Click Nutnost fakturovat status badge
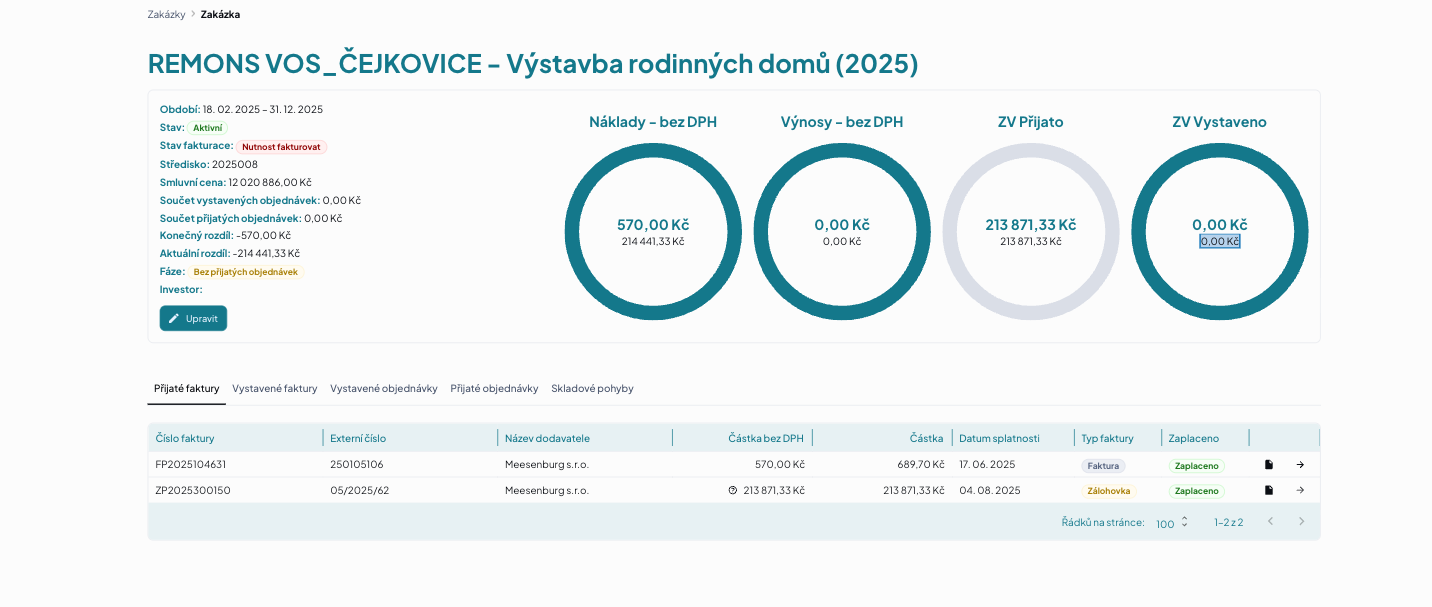 click(281, 147)
